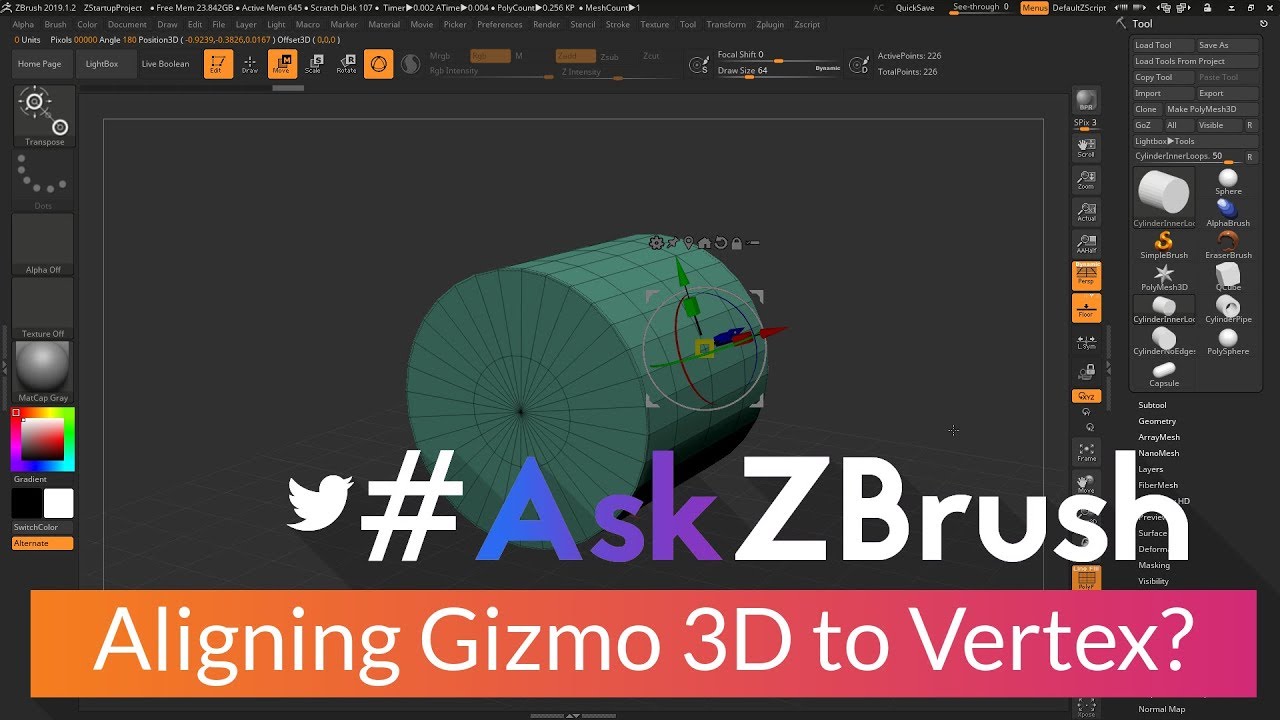This screenshot has height=720, width=1280.
Task: Select the SimpleBrush in the Tool palette
Action: (1163, 243)
